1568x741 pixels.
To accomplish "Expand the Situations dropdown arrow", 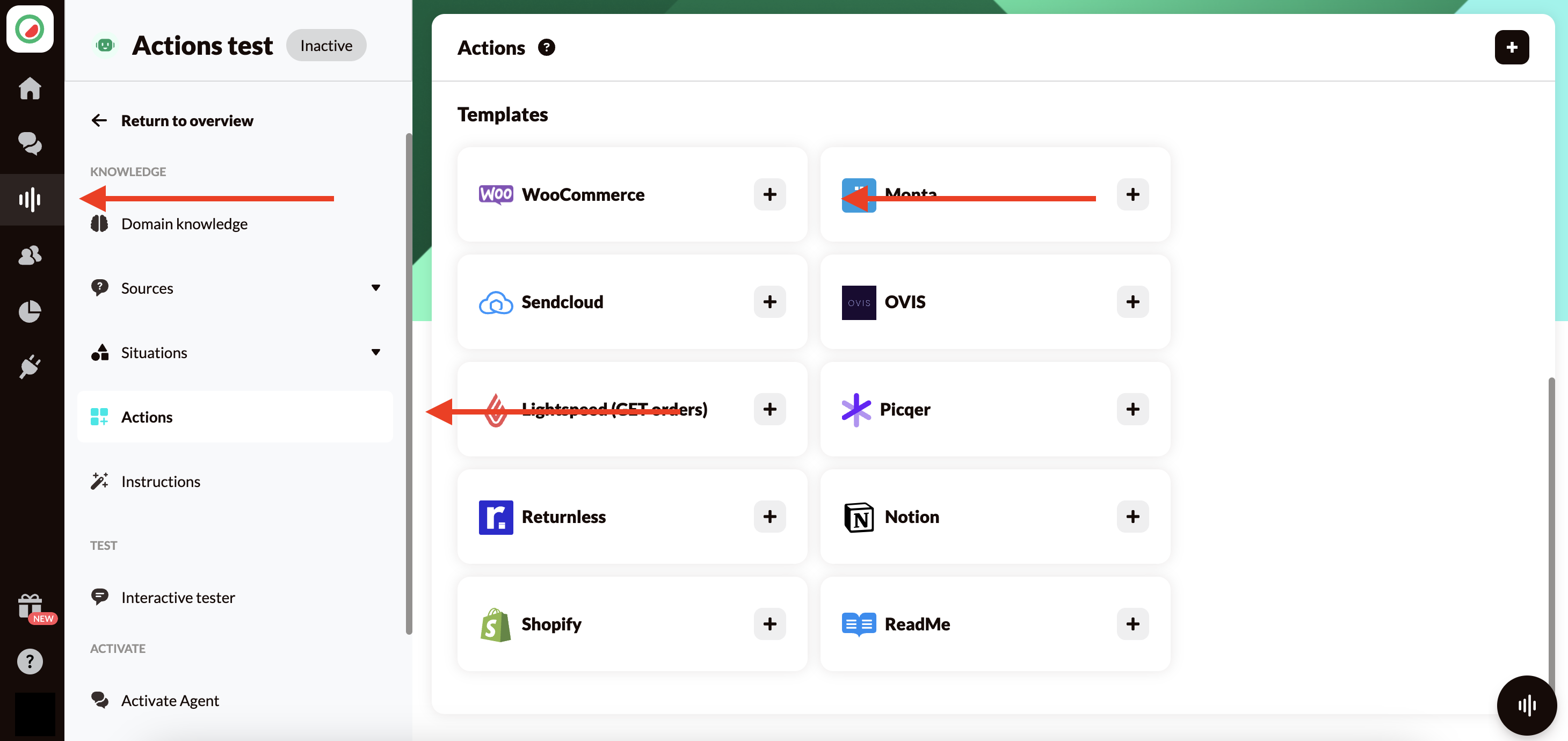I will click(375, 353).
